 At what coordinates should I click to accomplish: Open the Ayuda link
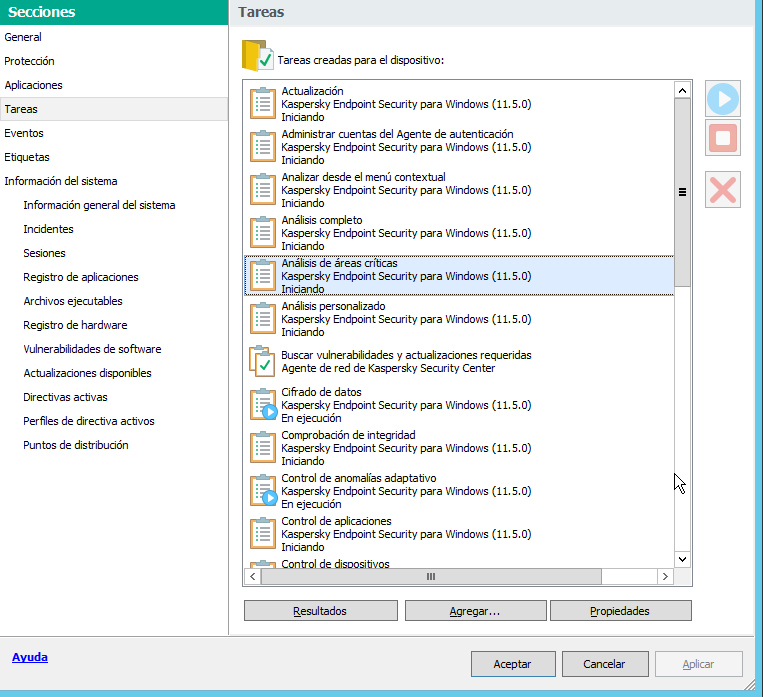30,657
